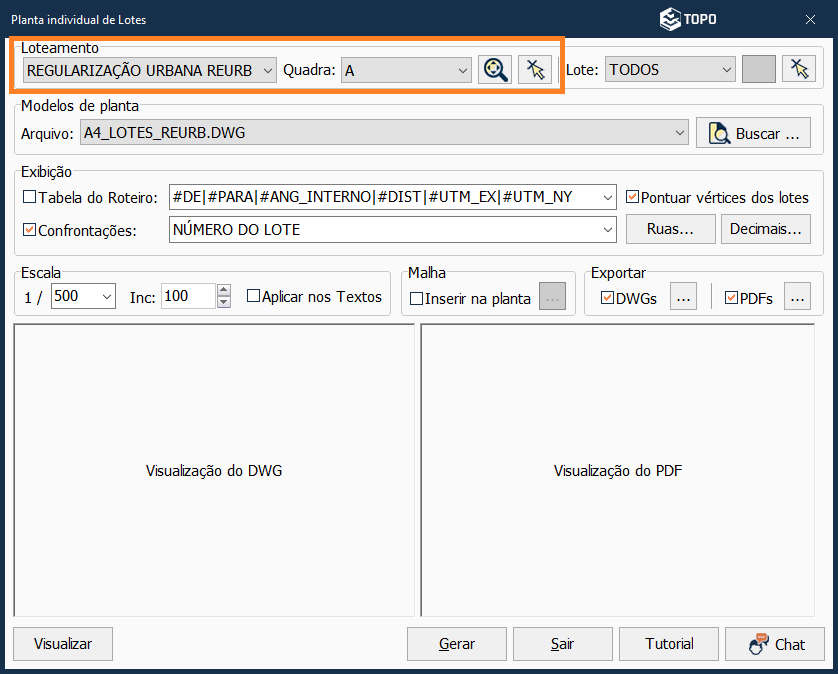Open the Tutorial button
The height and width of the screenshot is (674, 838).
(667, 644)
